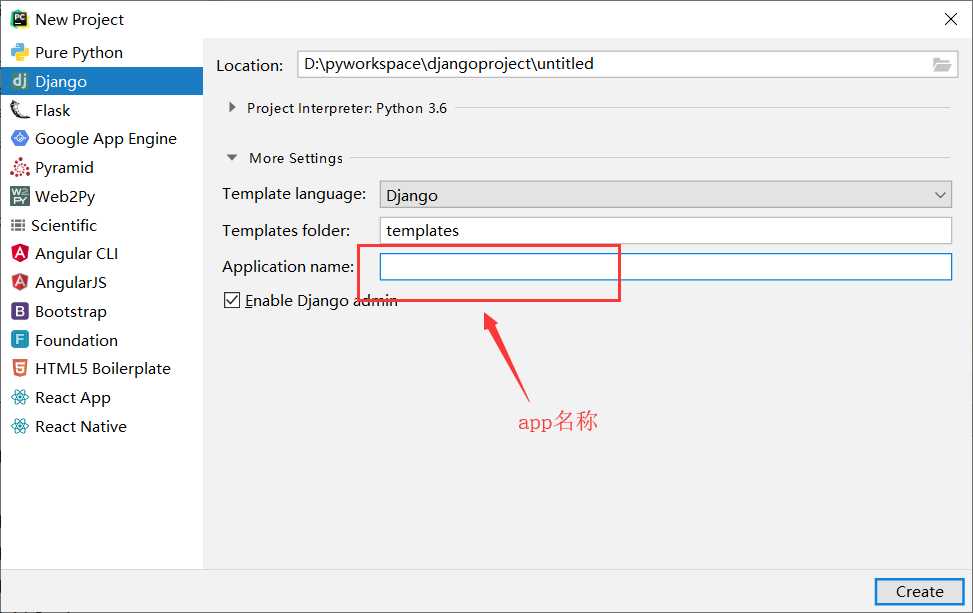Click the Web2Py icon
This screenshot has width=973, height=613.
(x=20, y=196)
